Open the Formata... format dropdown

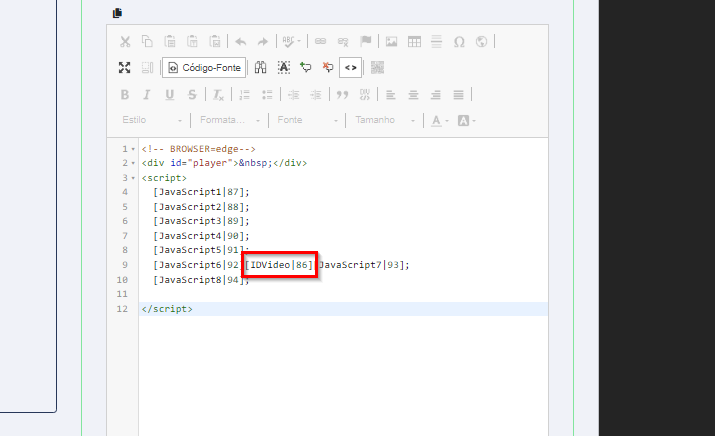230,120
